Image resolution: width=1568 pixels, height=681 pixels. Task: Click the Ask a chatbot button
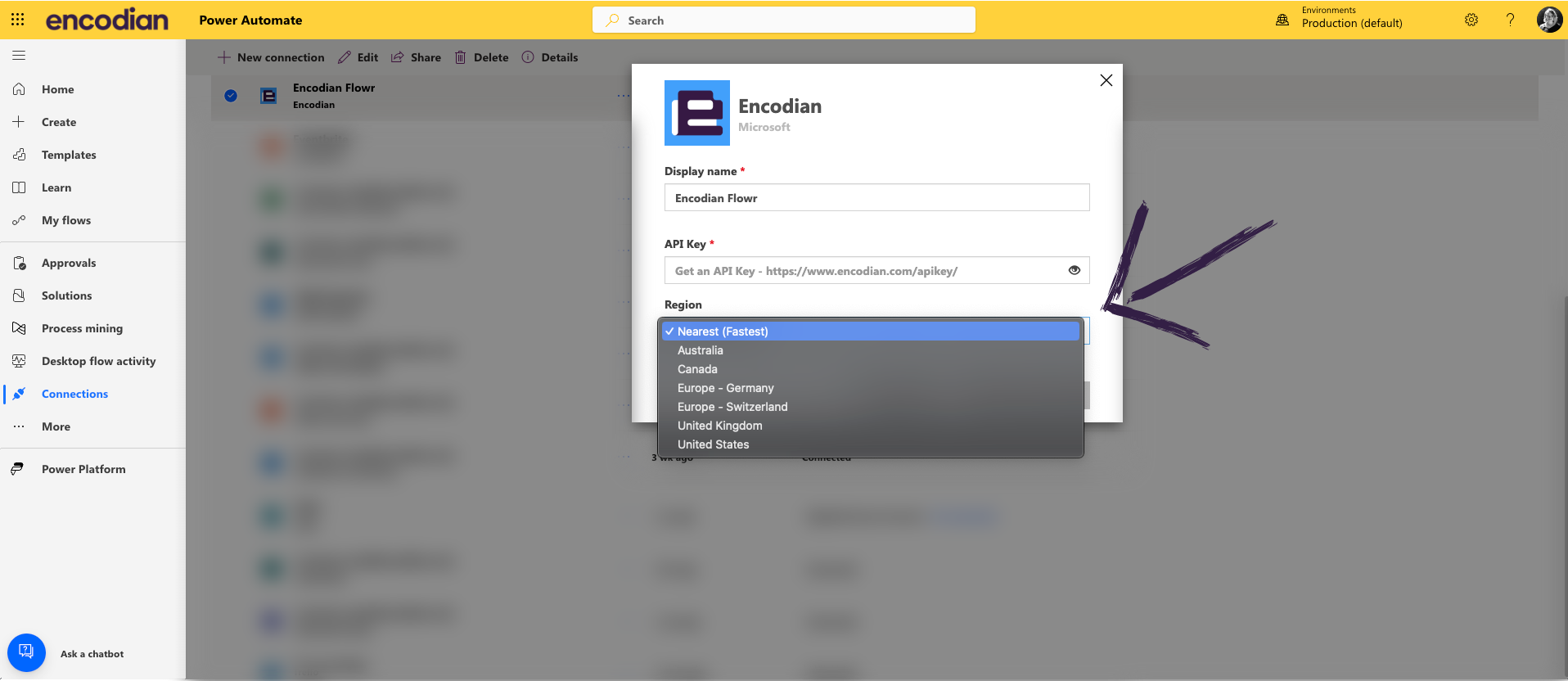pos(26,652)
